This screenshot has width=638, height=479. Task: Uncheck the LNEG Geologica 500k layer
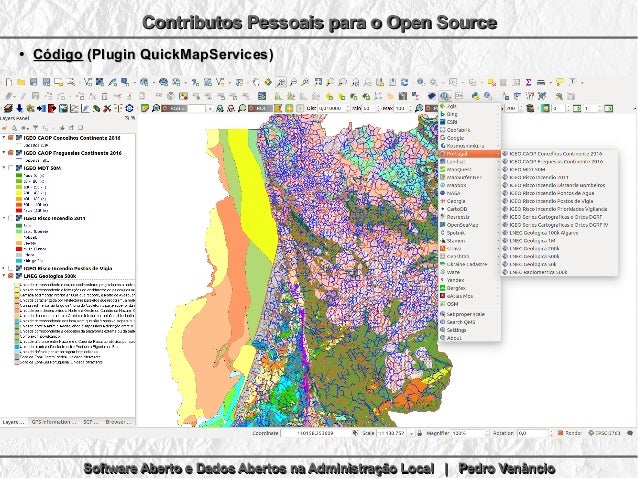tap(11, 276)
